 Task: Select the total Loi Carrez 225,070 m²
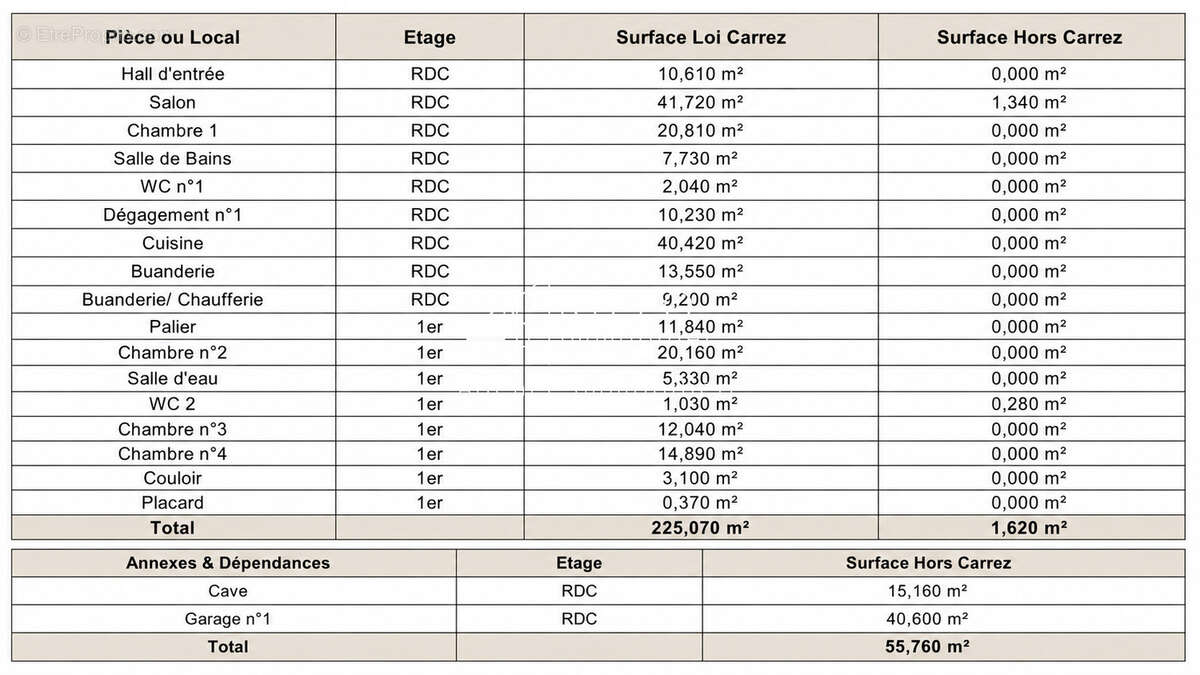701,527
